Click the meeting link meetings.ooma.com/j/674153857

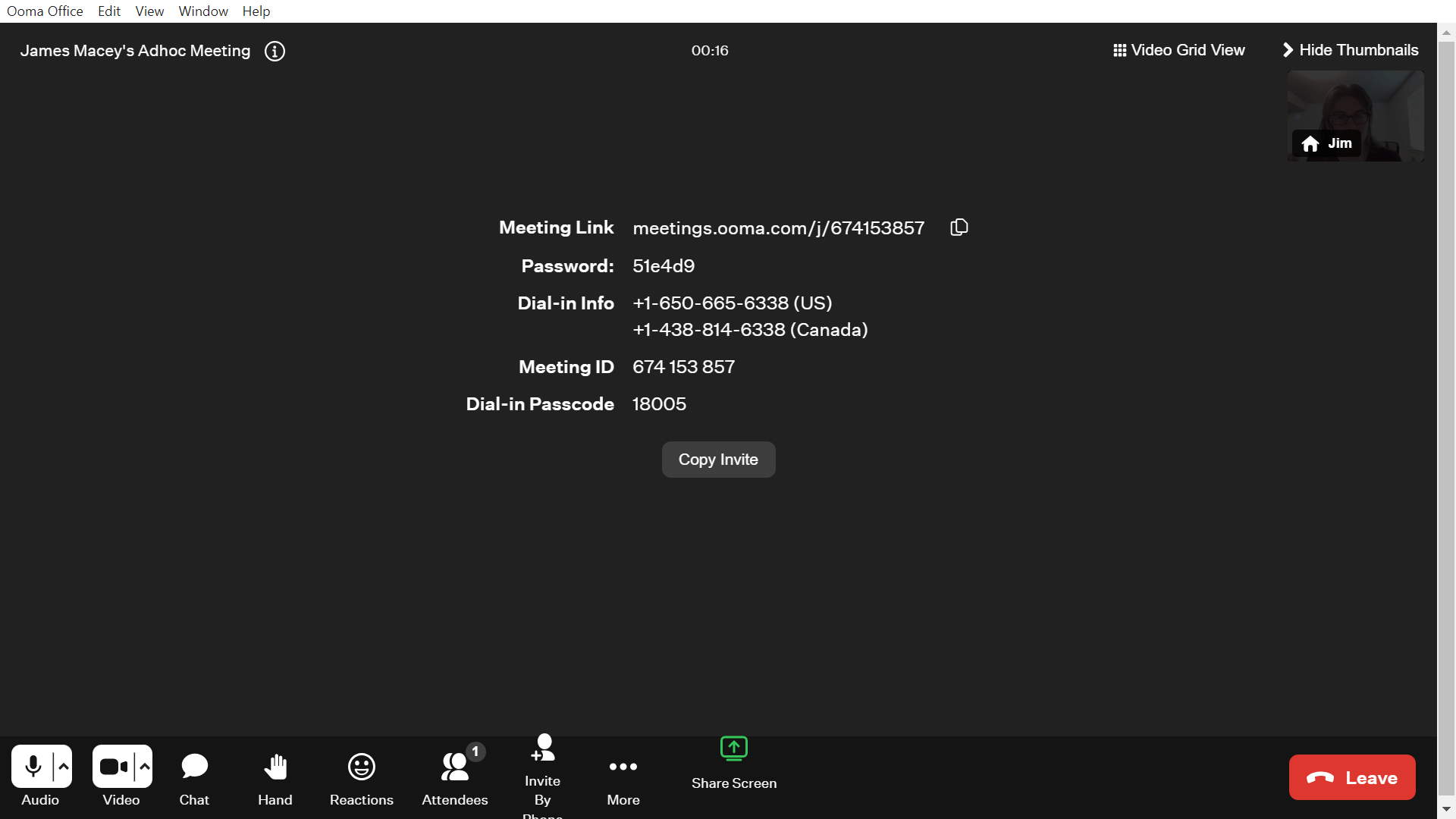(779, 228)
